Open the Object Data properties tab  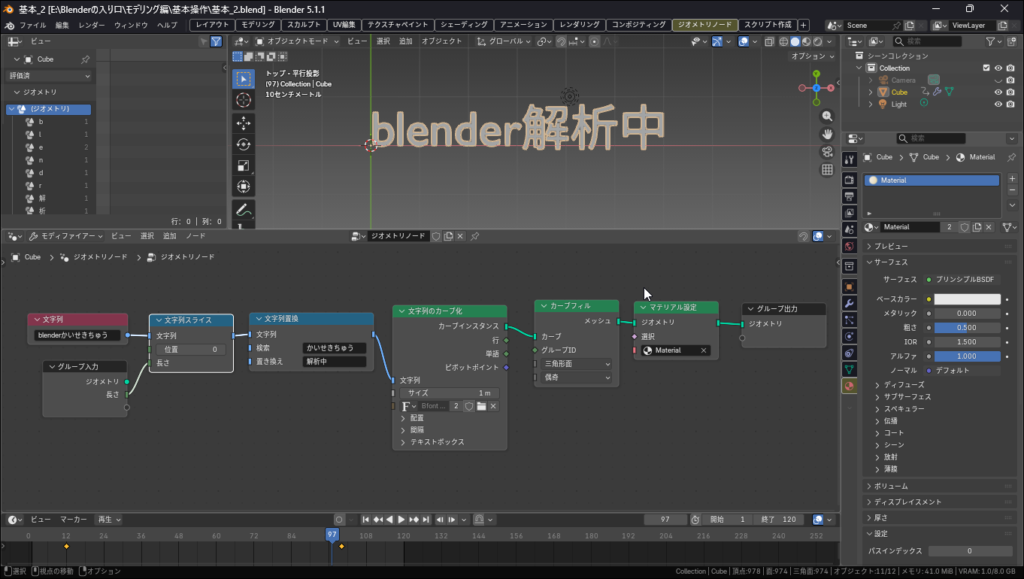tap(849, 369)
